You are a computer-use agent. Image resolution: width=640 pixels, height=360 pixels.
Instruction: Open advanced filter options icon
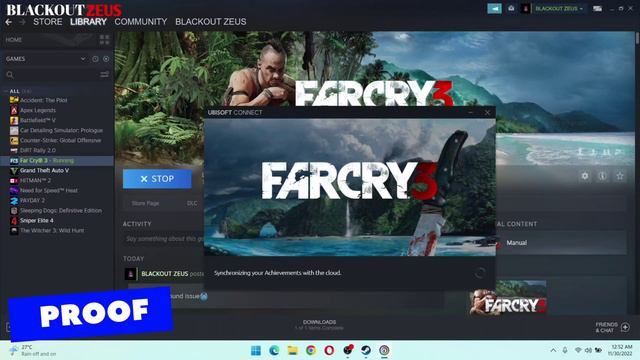click(104, 74)
